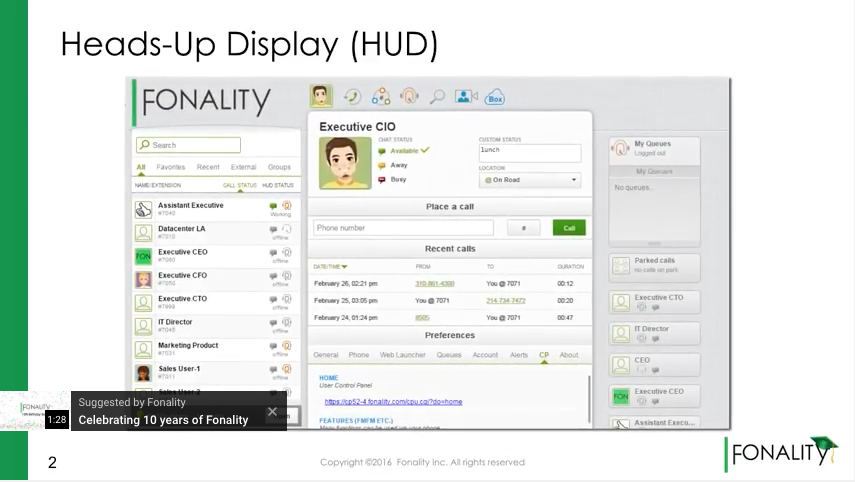This screenshot has width=855, height=482.
Task: Show All contacts tab
Action: pos(141,167)
